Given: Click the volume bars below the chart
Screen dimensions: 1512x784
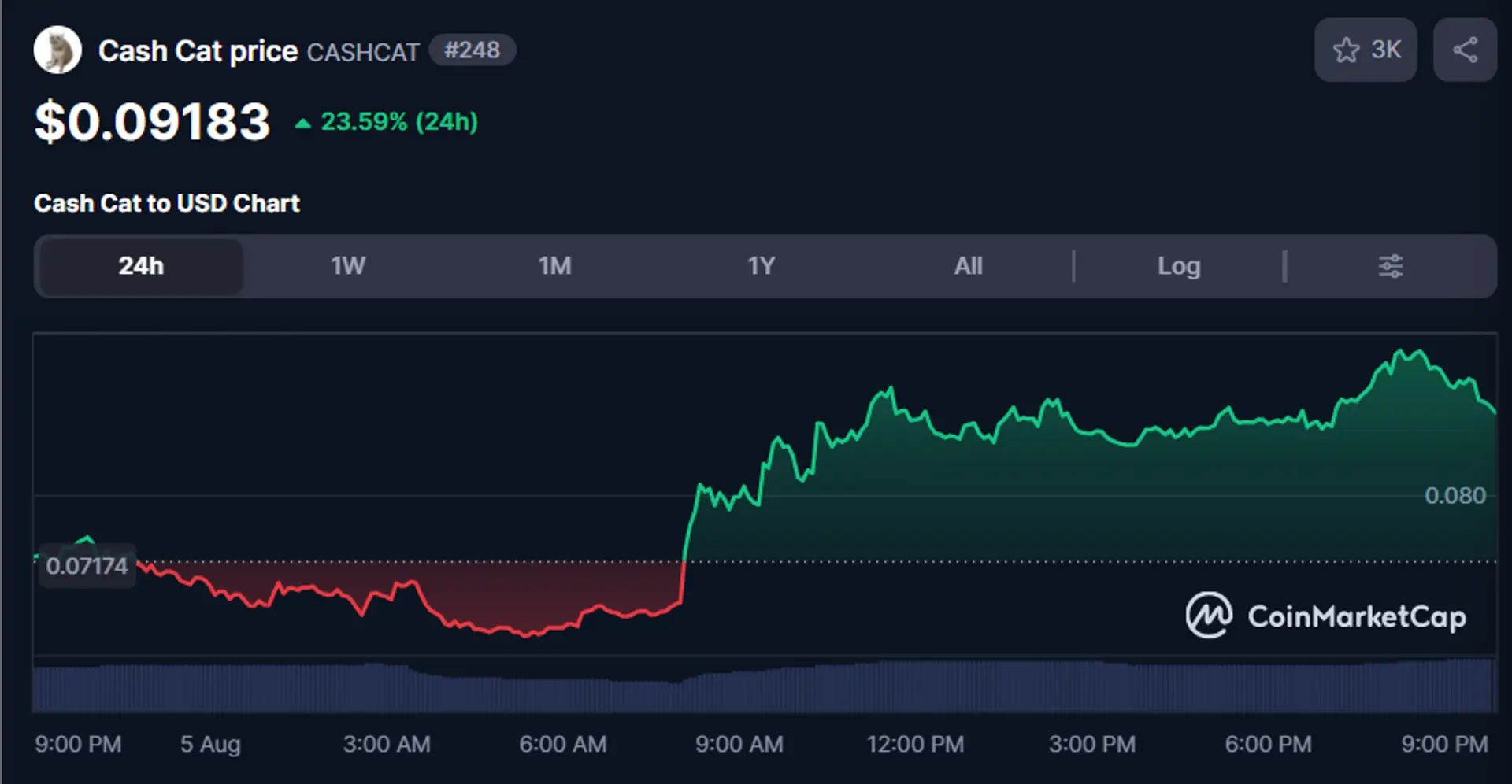Looking at the screenshot, I should tap(764, 686).
